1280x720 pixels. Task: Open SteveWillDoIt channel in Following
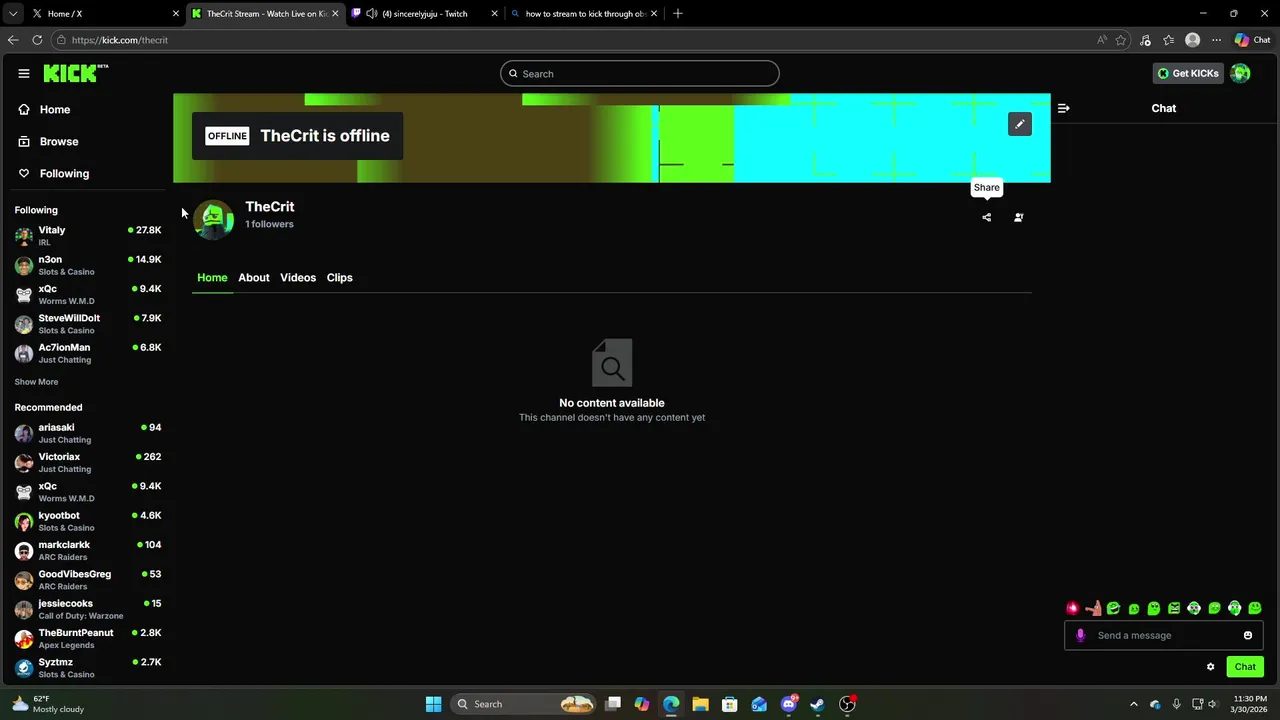click(x=88, y=324)
